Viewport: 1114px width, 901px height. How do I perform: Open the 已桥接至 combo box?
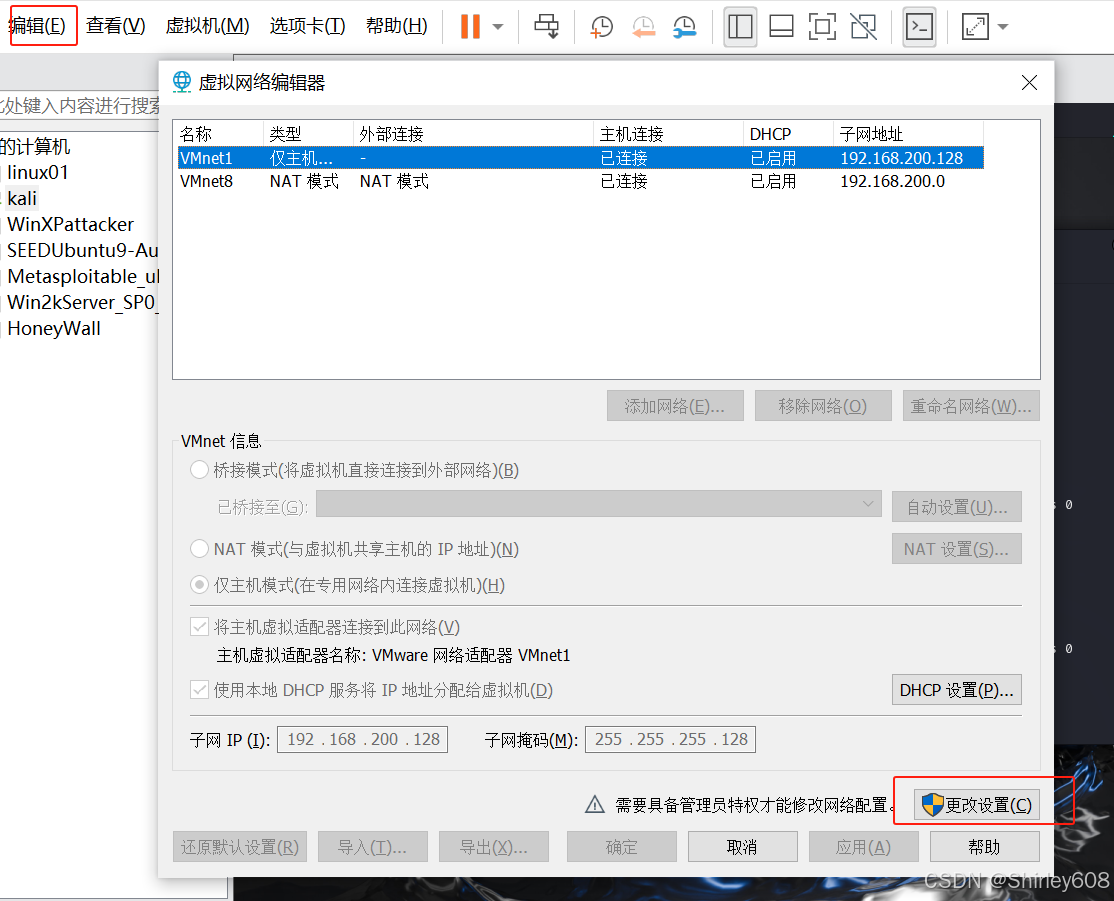[599, 505]
